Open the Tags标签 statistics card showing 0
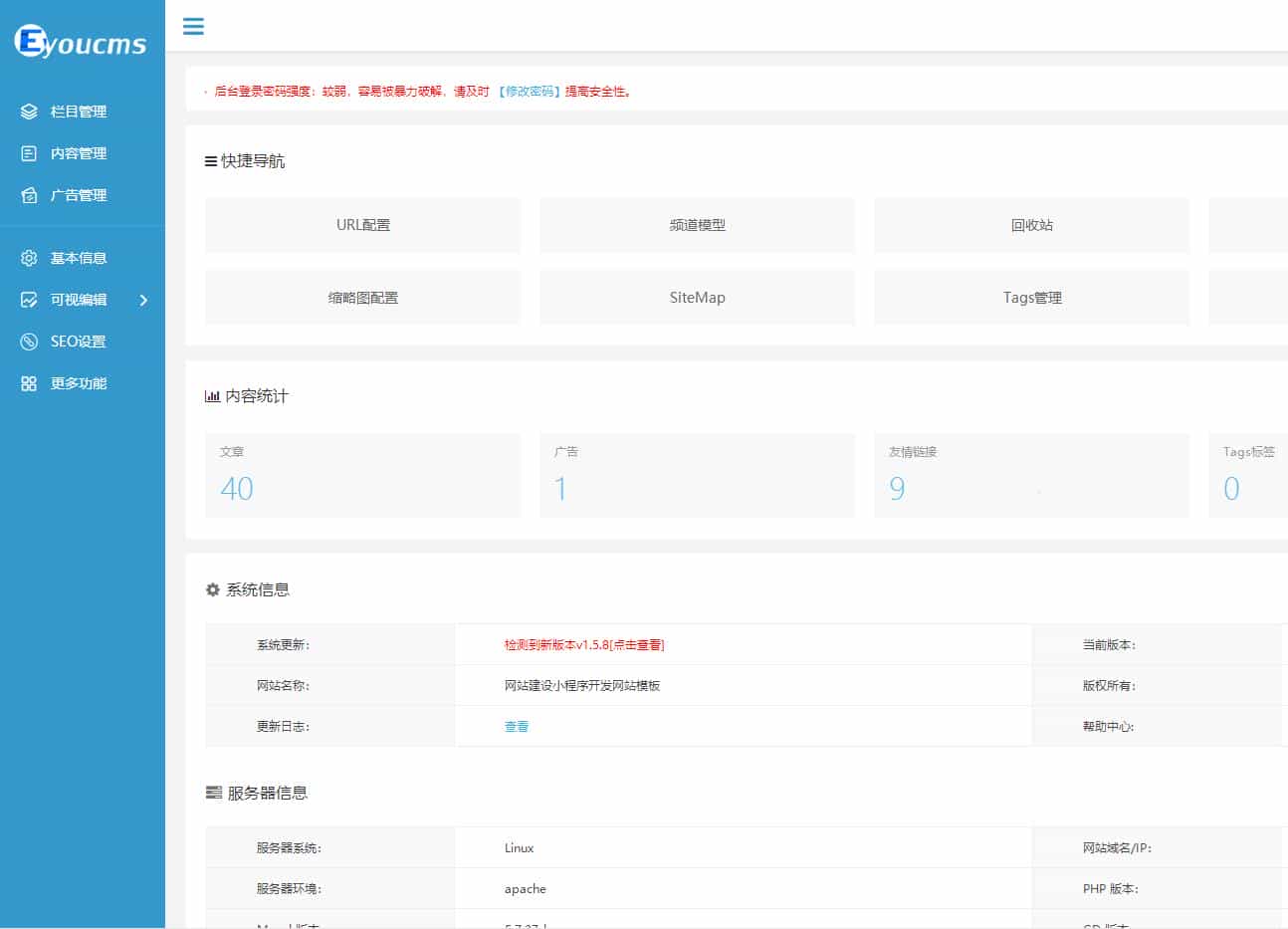1288x929 pixels. (x=1248, y=475)
